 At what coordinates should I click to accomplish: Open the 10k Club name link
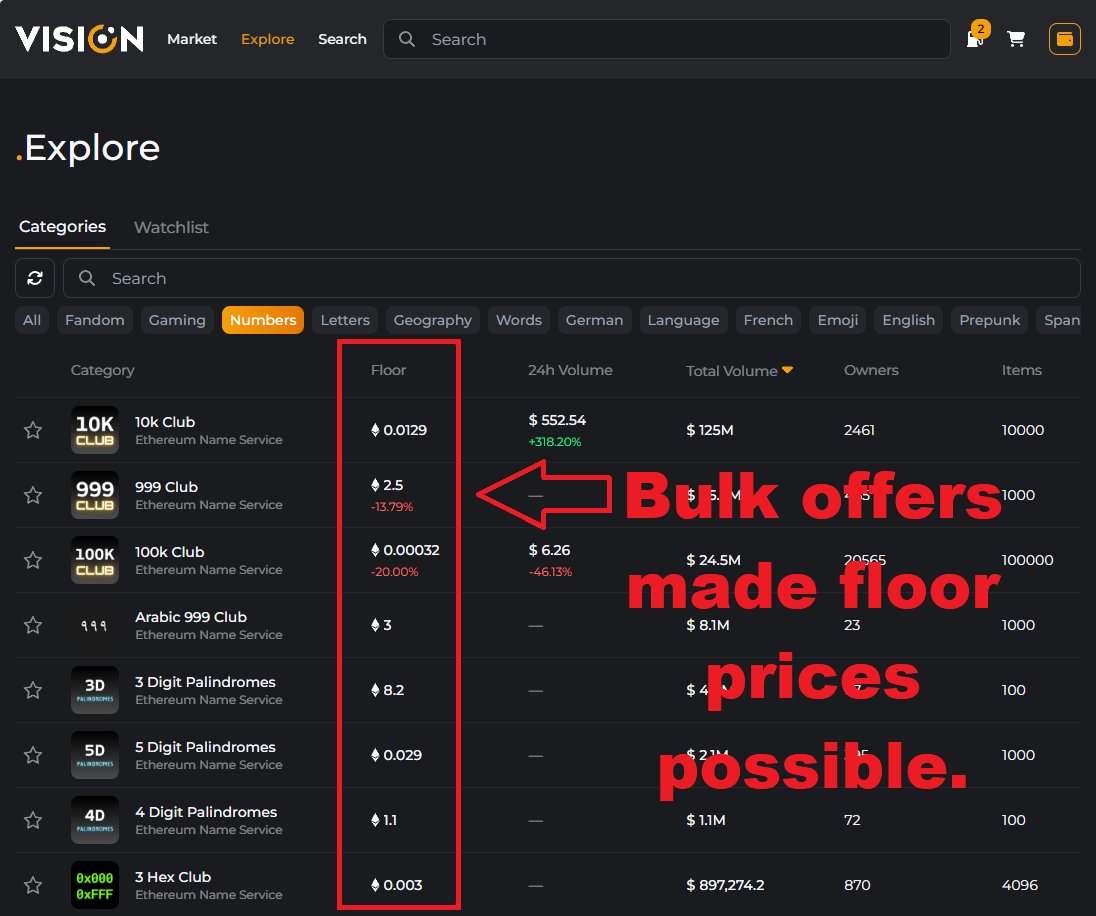point(165,422)
